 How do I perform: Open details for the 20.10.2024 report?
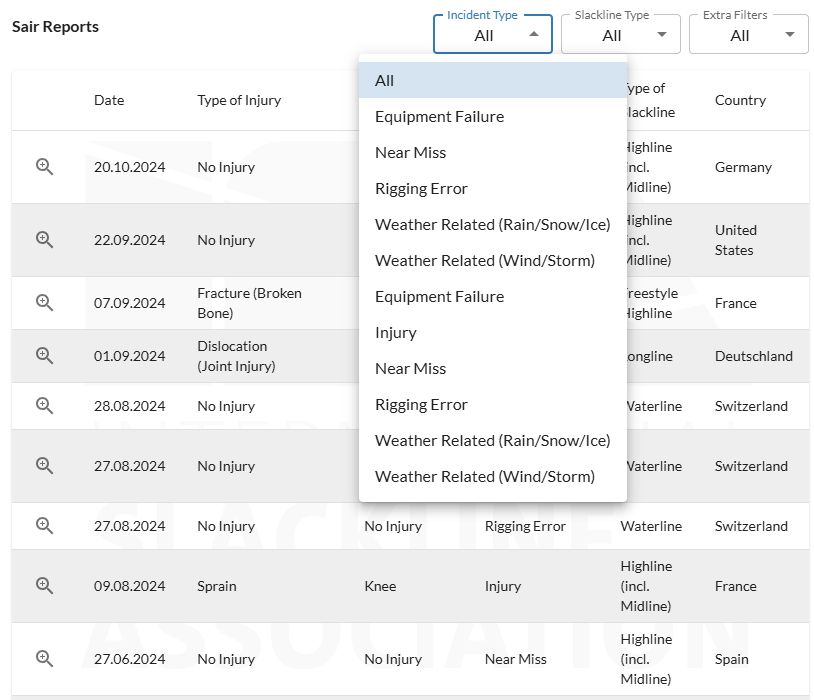click(x=44, y=167)
